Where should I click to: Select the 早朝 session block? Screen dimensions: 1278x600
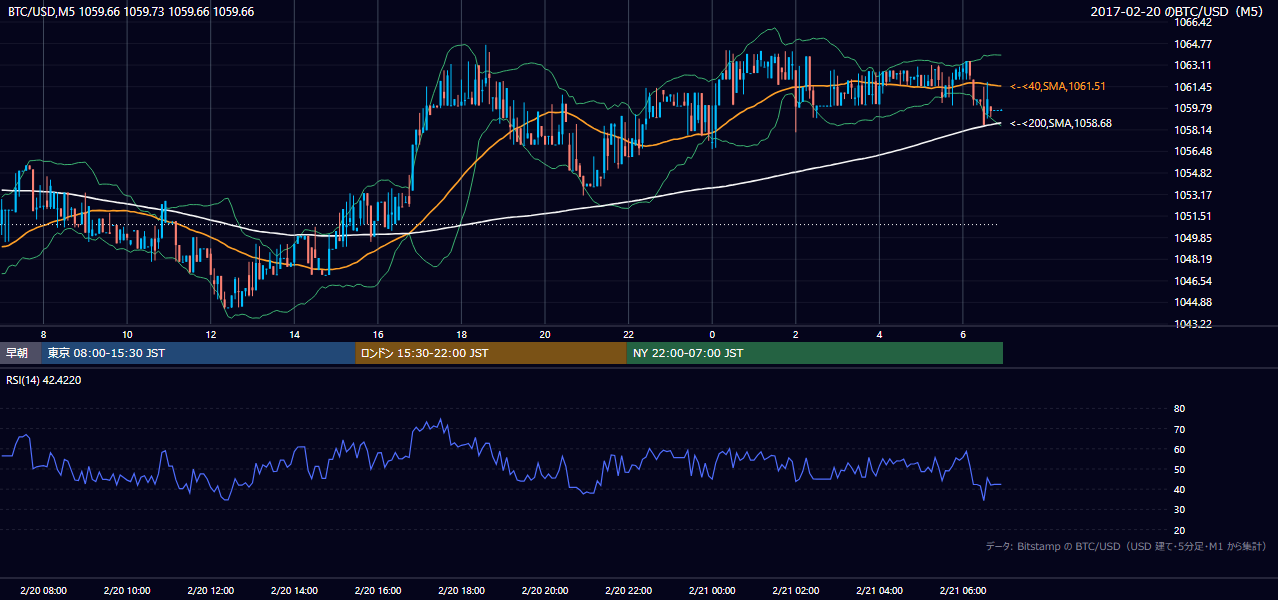point(21,353)
